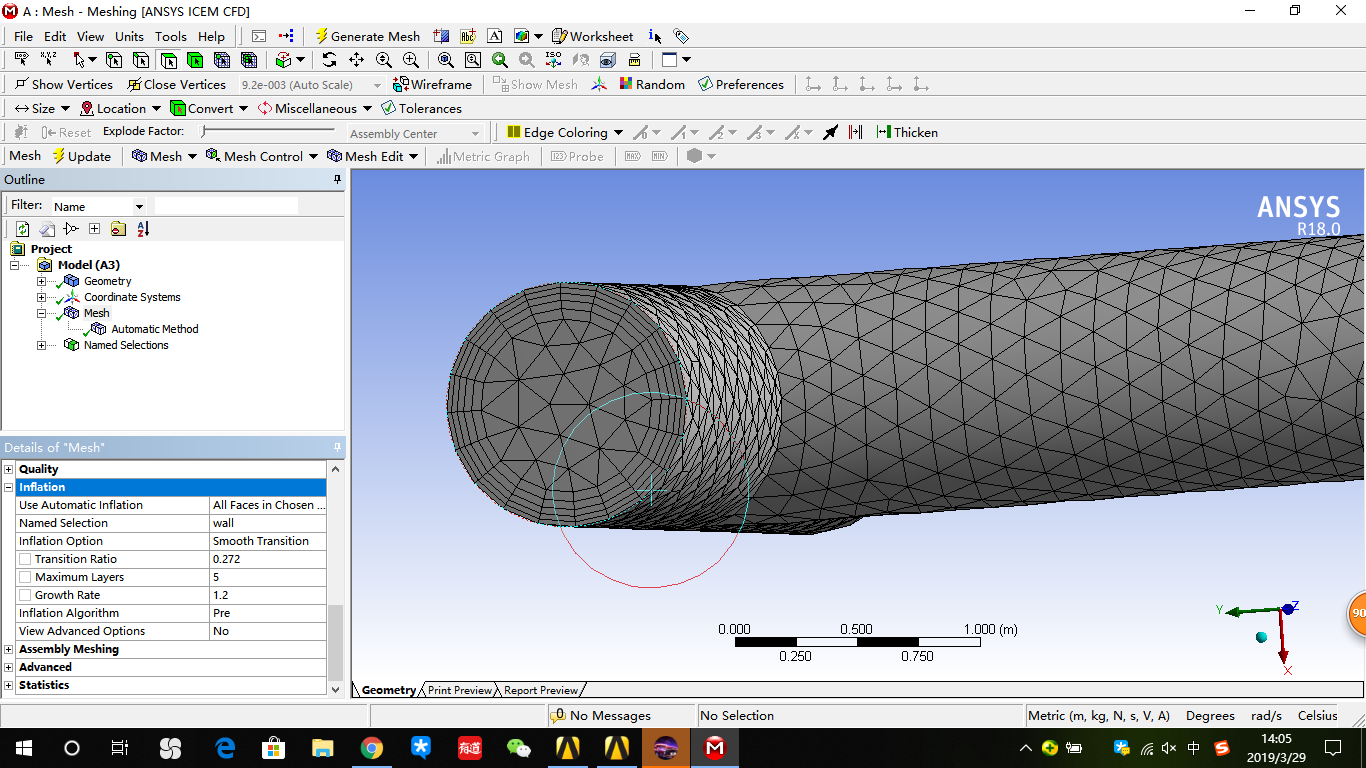Expand the Geometry tree item
The image size is (1366, 768).
coord(40,281)
